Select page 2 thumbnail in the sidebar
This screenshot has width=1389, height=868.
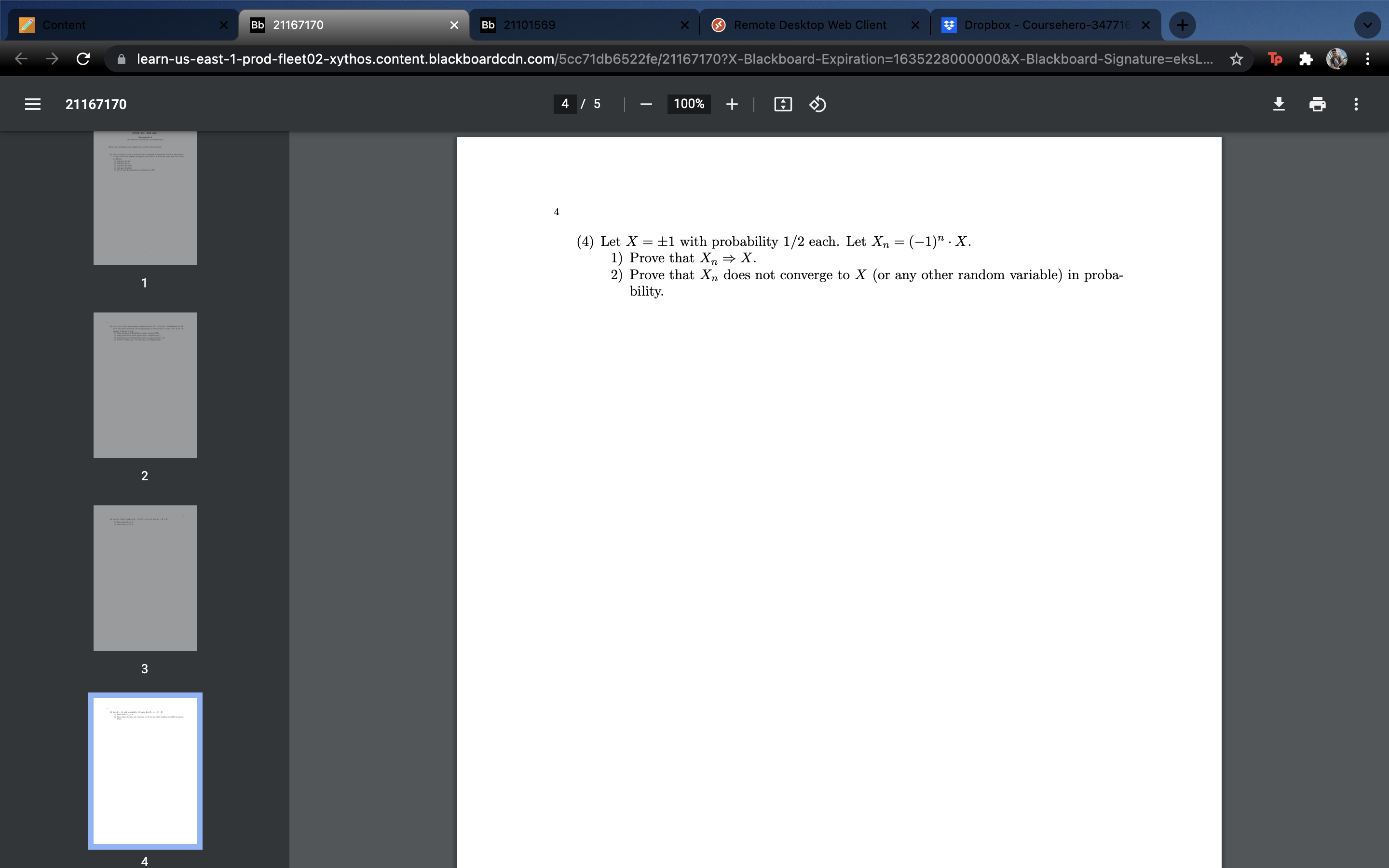click(x=145, y=385)
